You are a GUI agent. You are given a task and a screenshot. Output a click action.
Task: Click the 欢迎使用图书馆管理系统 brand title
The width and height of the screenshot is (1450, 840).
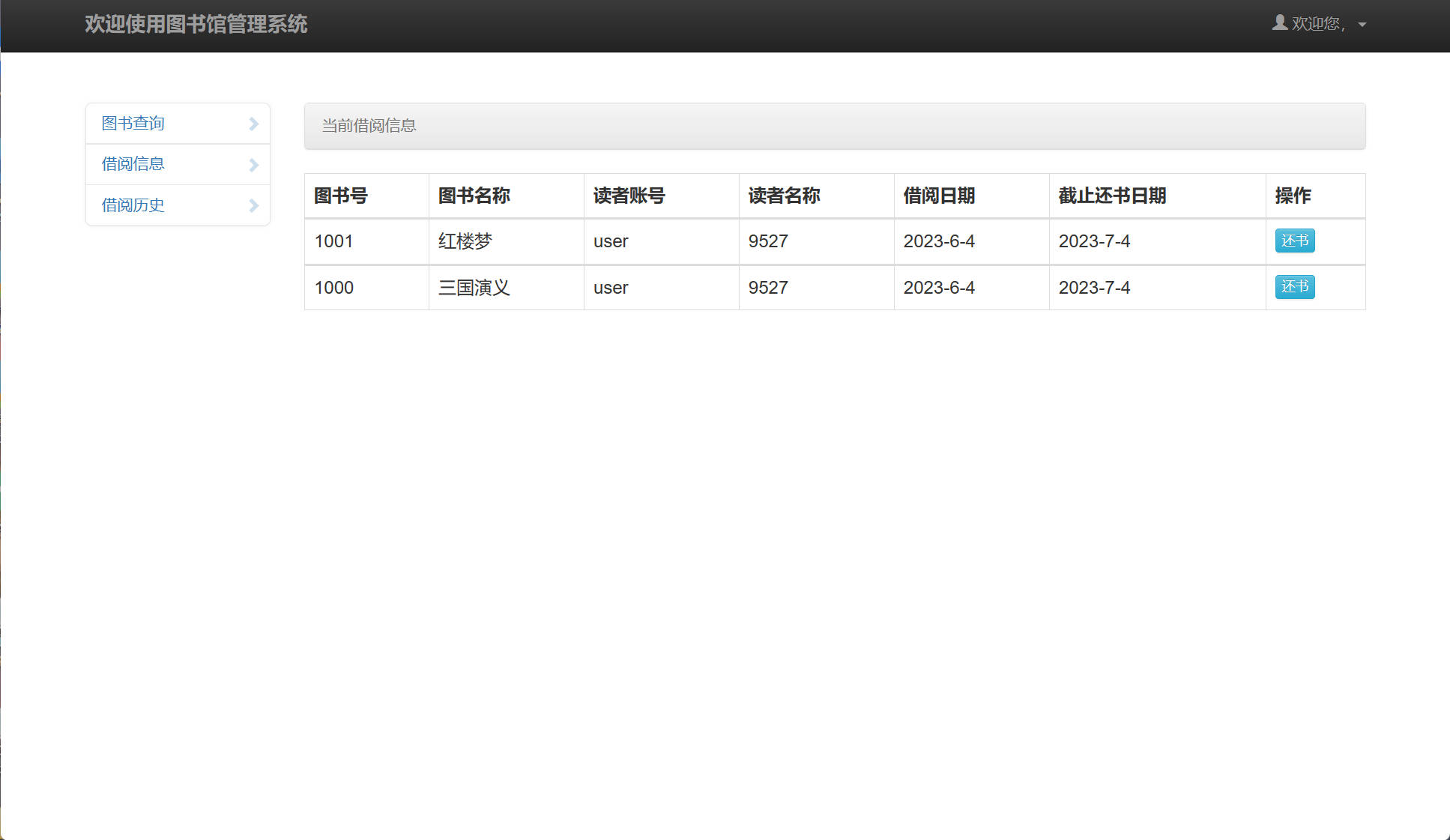tap(196, 24)
